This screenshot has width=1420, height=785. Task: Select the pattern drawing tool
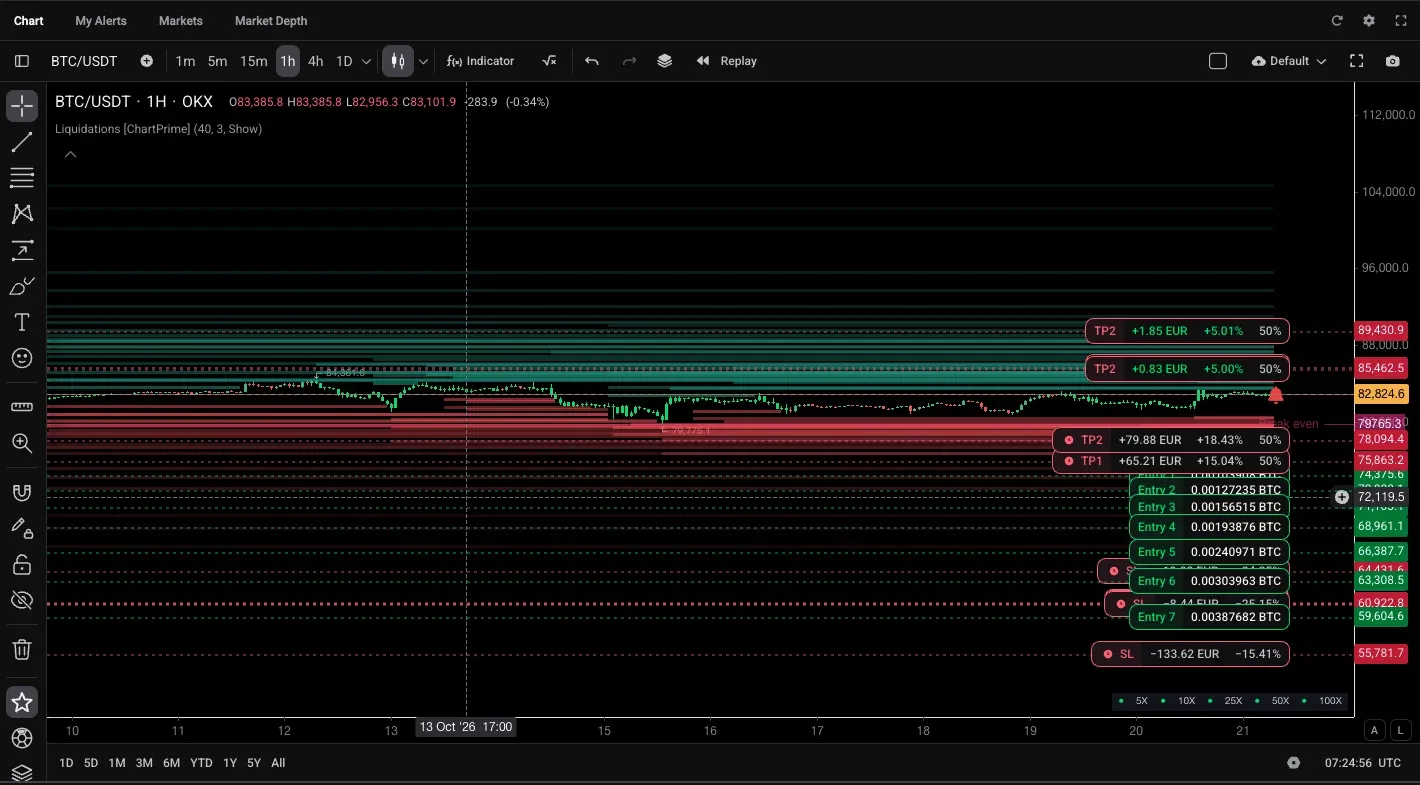(22, 214)
